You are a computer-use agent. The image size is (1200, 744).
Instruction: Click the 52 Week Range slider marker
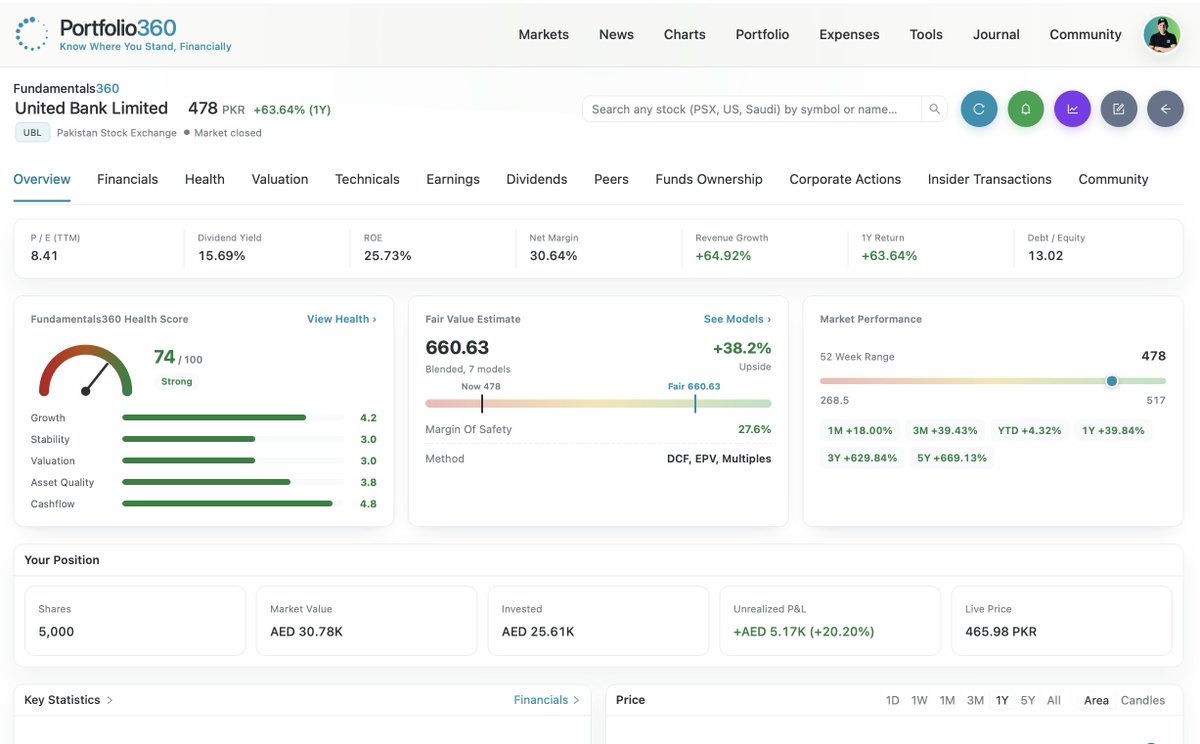point(1112,381)
